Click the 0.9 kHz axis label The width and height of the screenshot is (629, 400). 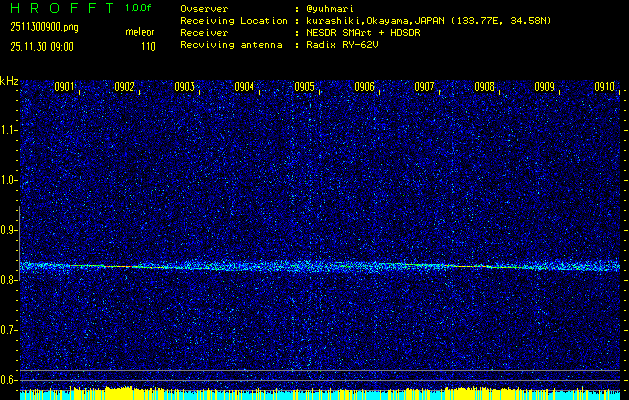(x=8, y=230)
